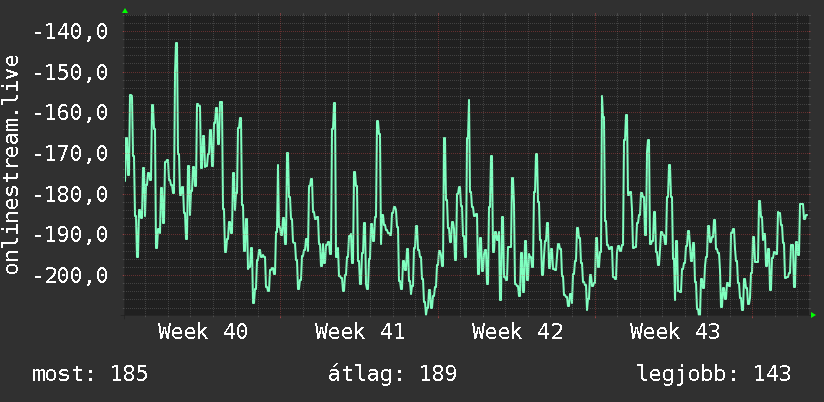Click the '-160,0' y-axis label
Screen dimensions: 824x402
[70, 113]
